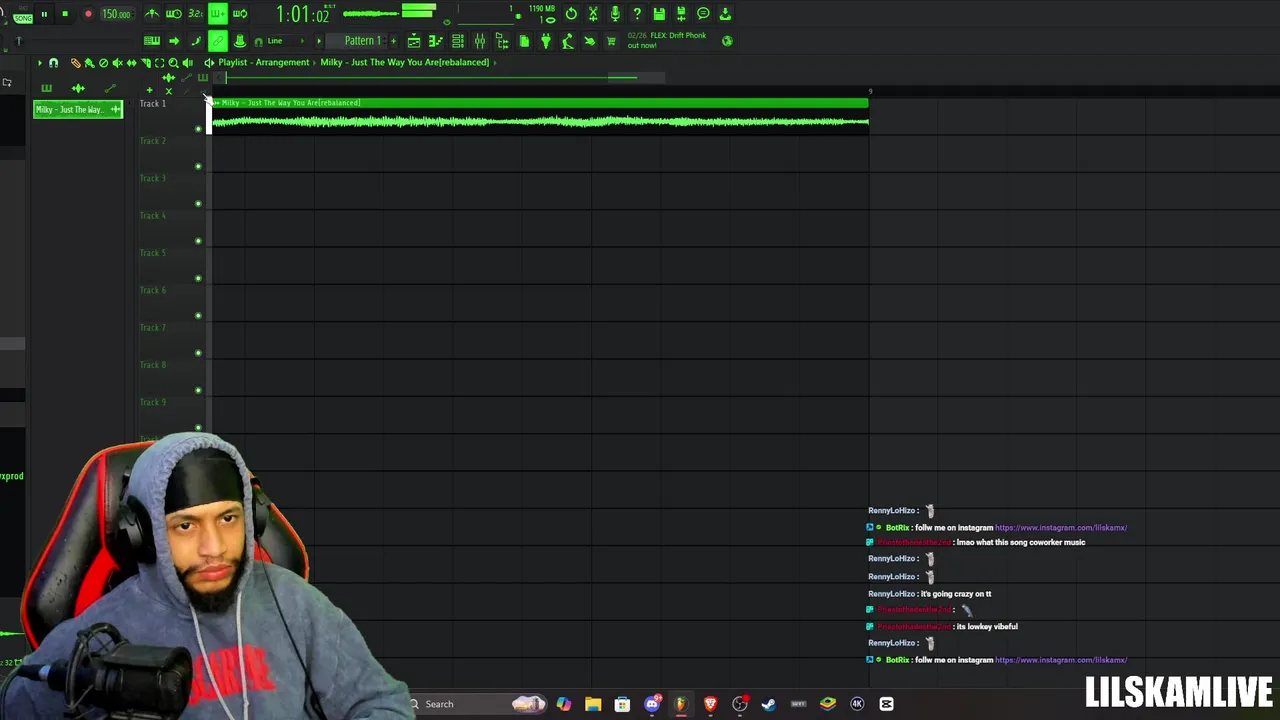This screenshot has width=1280, height=720.
Task: Add new pattern with plus button
Action: pos(393,41)
